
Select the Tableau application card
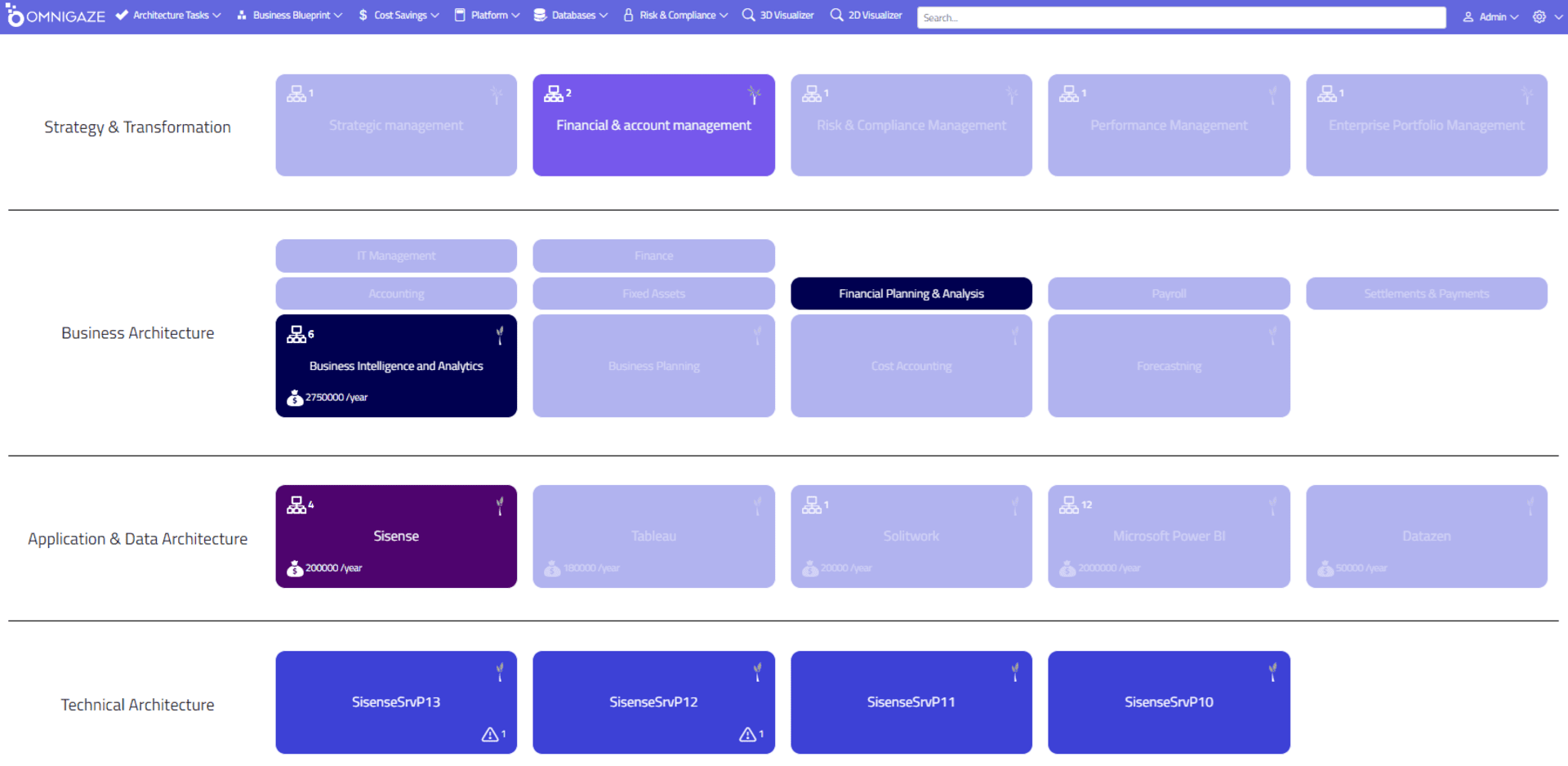point(653,537)
